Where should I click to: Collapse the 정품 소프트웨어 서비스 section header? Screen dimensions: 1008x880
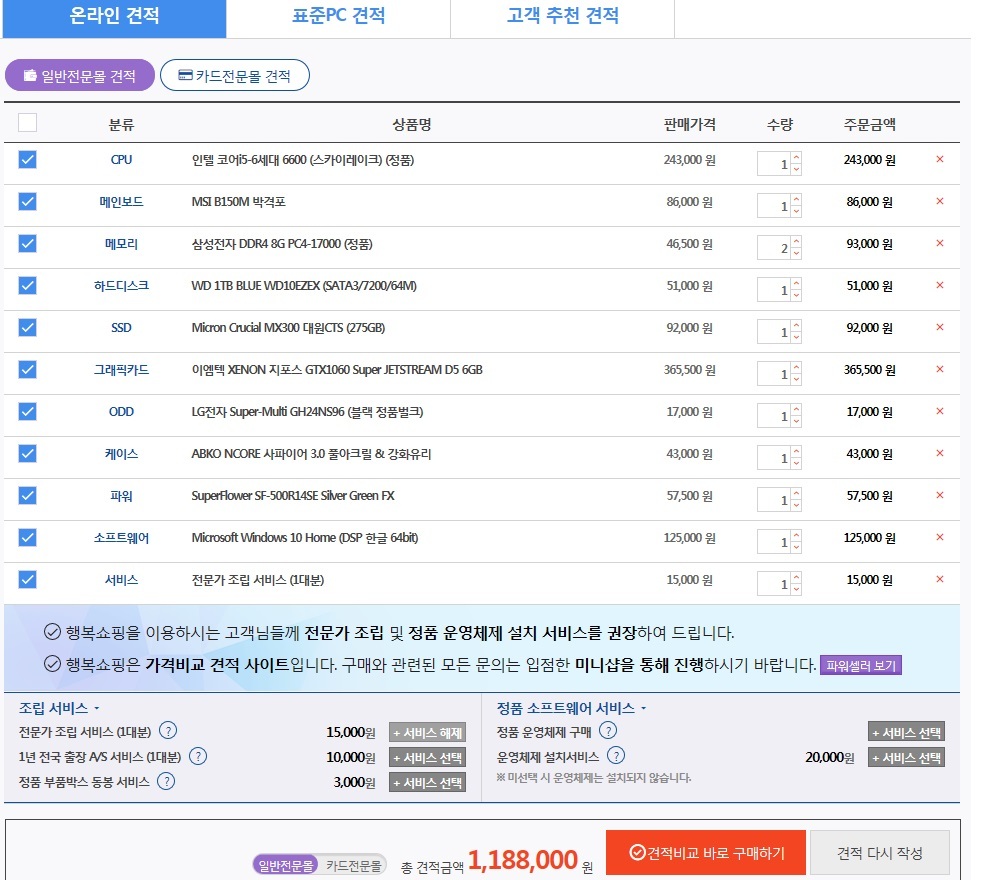coord(571,708)
